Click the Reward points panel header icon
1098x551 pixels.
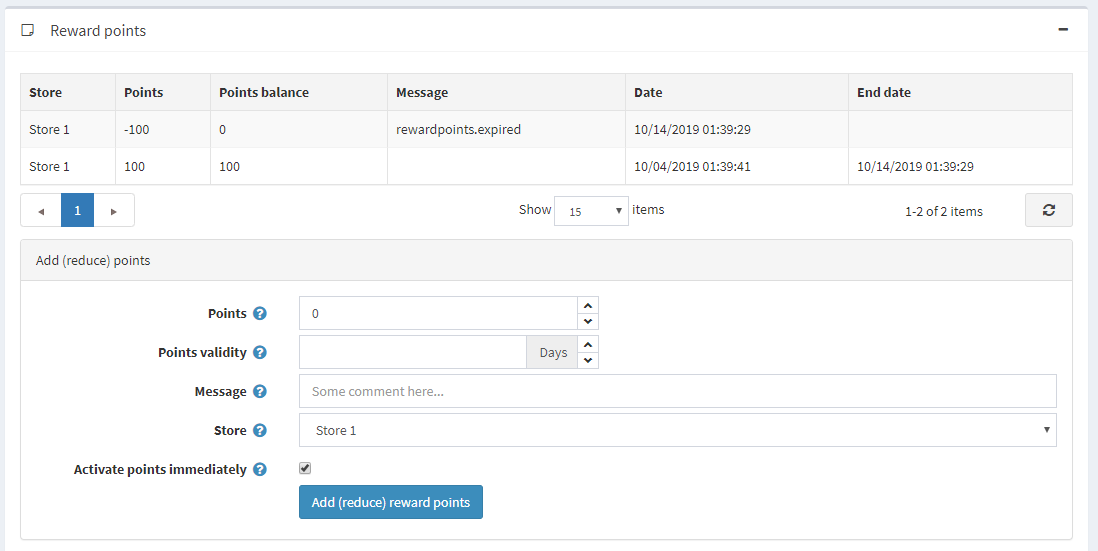pos(28,31)
